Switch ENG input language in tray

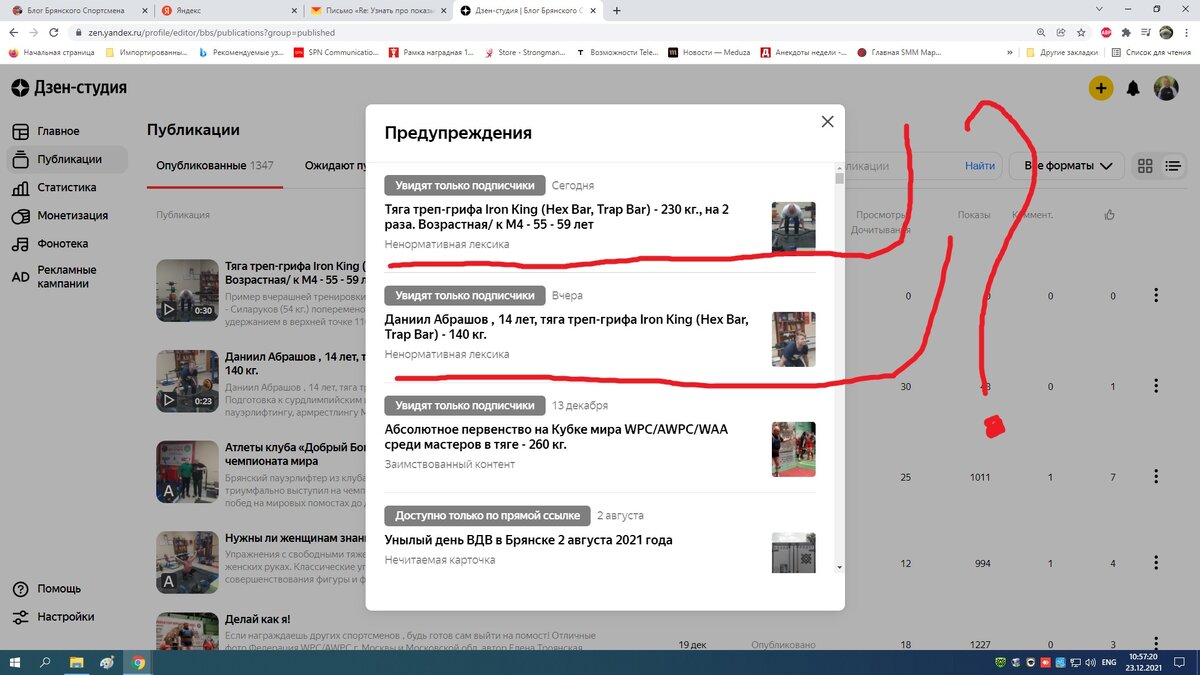(x=1108, y=662)
